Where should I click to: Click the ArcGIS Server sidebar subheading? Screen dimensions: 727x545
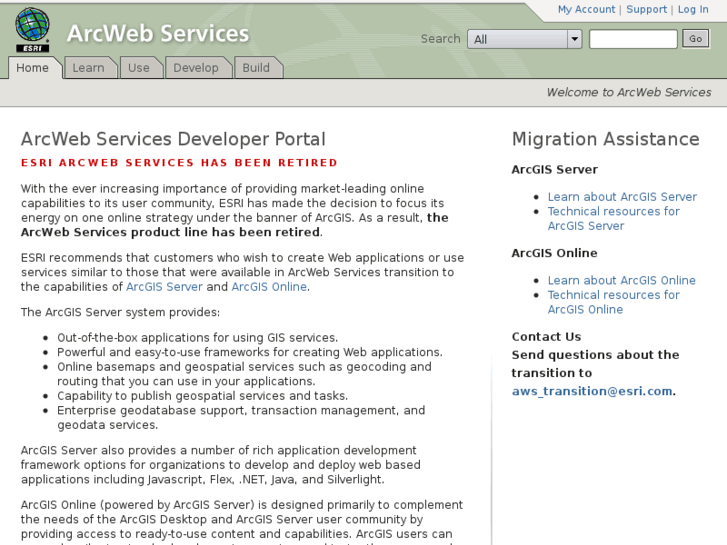pos(555,169)
